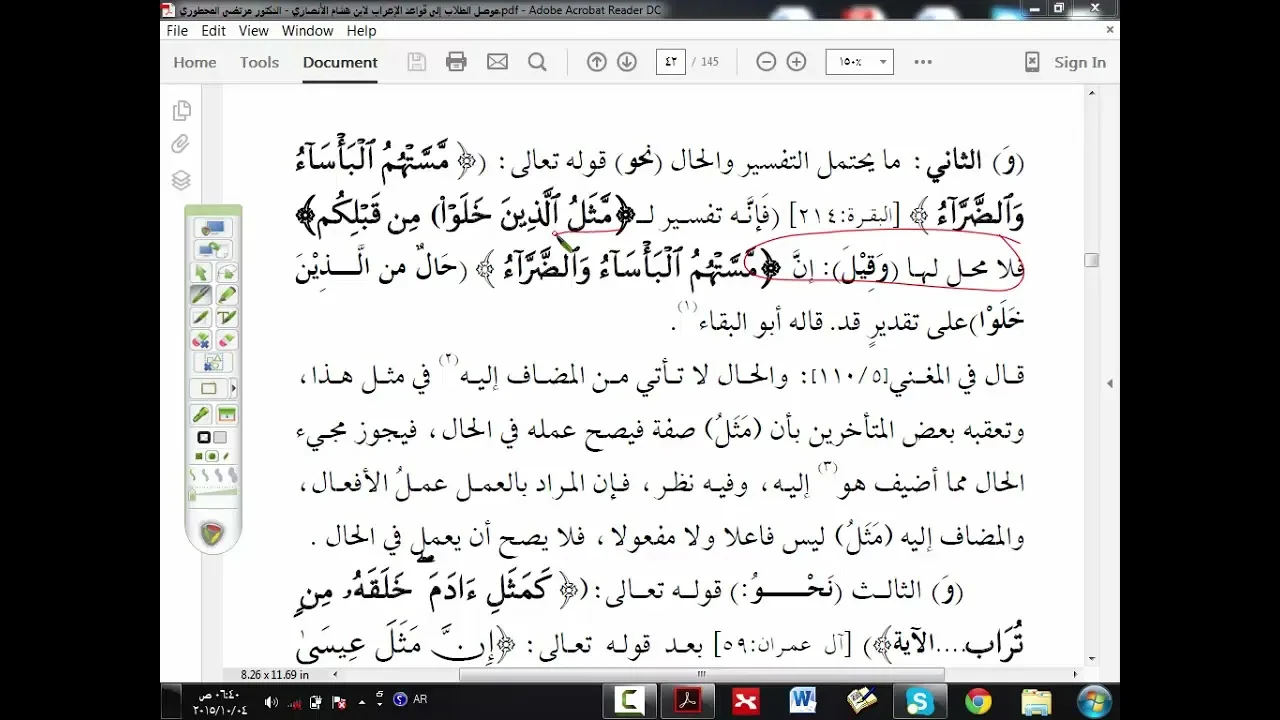The height and width of the screenshot is (720, 1280).
Task: Open Microsoft Word from the taskbar
Action: click(x=803, y=701)
